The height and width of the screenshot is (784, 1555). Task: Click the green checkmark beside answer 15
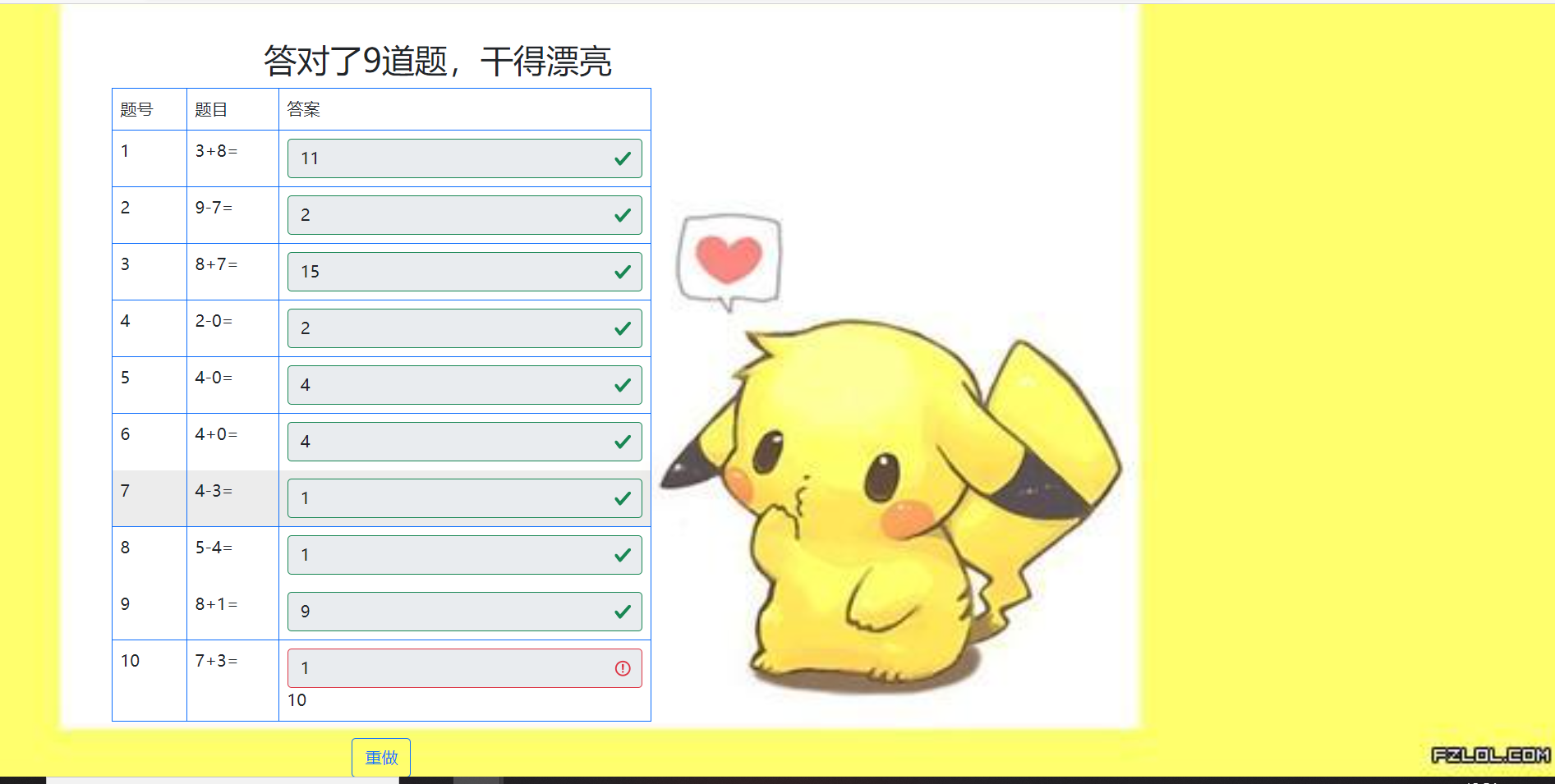click(x=623, y=272)
